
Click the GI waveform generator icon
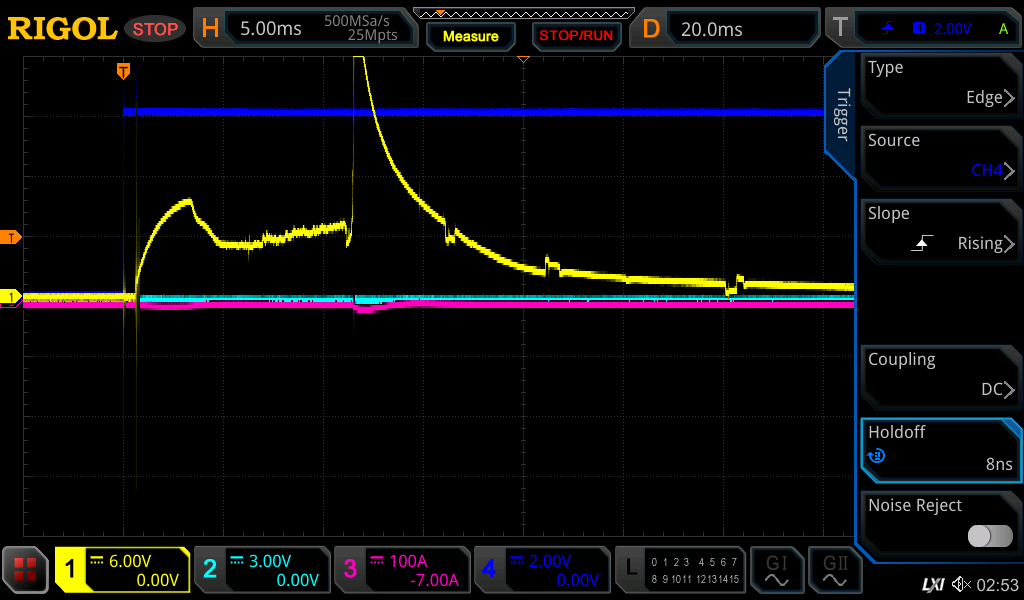pyautogui.click(x=776, y=570)
